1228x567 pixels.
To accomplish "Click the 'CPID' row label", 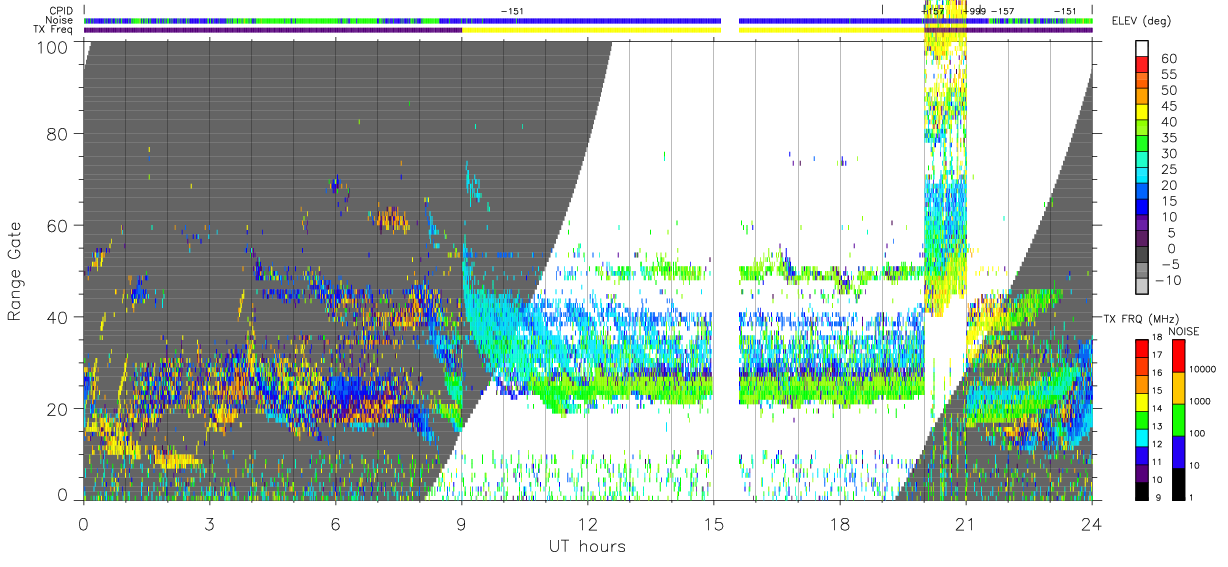I will tap(61, 10).
